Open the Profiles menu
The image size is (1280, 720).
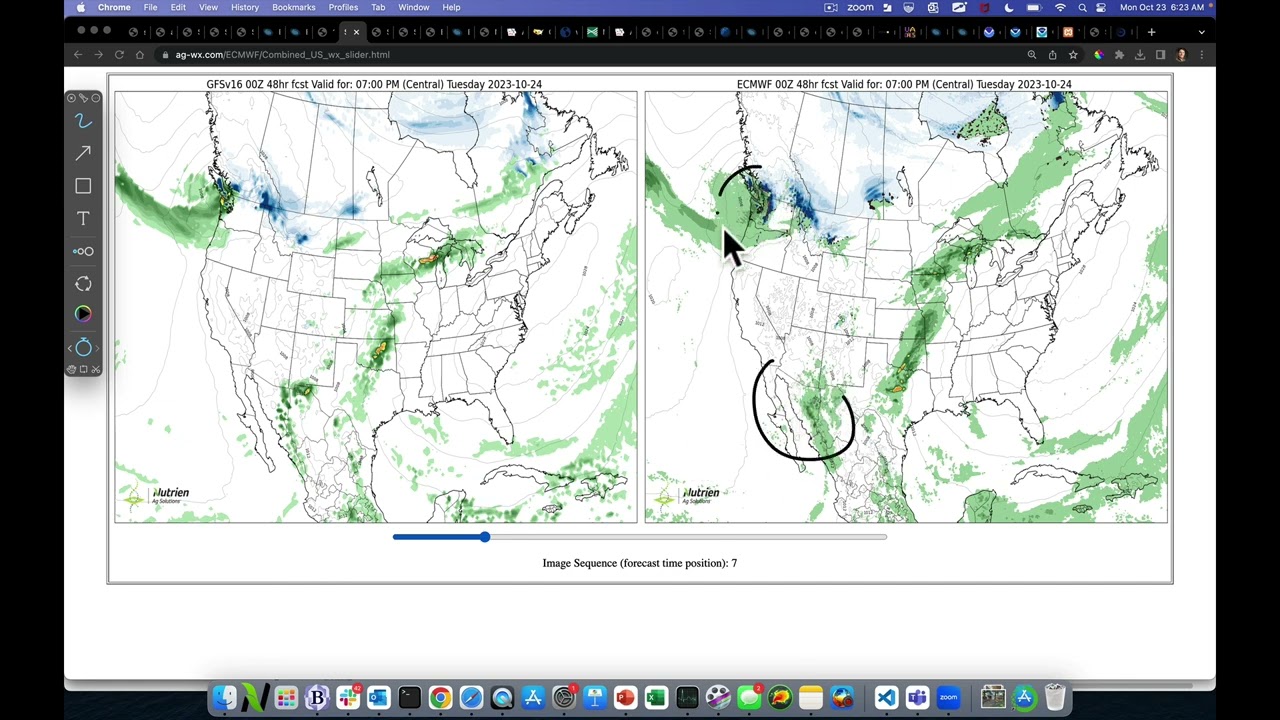[343, 7]
